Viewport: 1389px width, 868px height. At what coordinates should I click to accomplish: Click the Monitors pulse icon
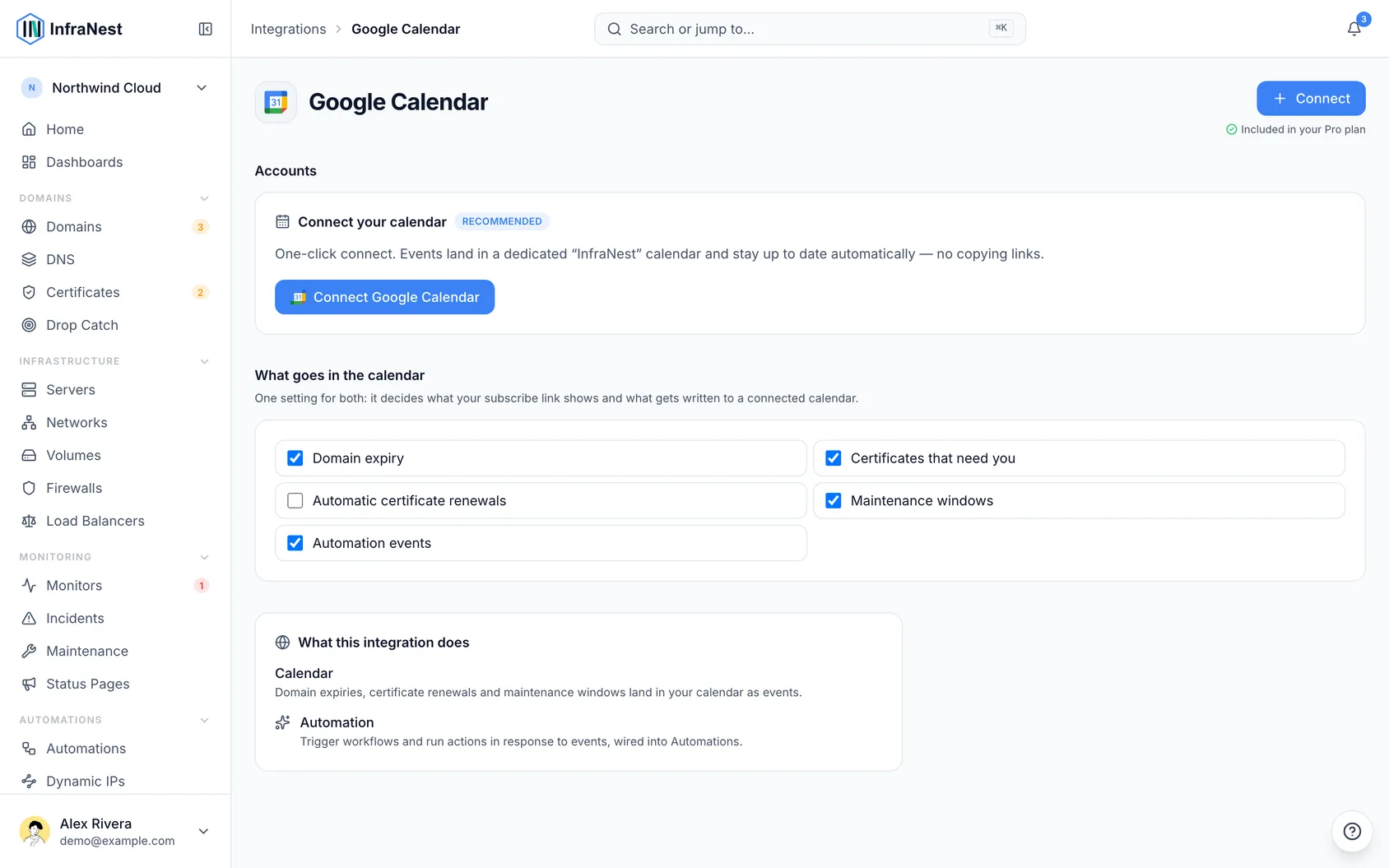(x=29, y=585)
